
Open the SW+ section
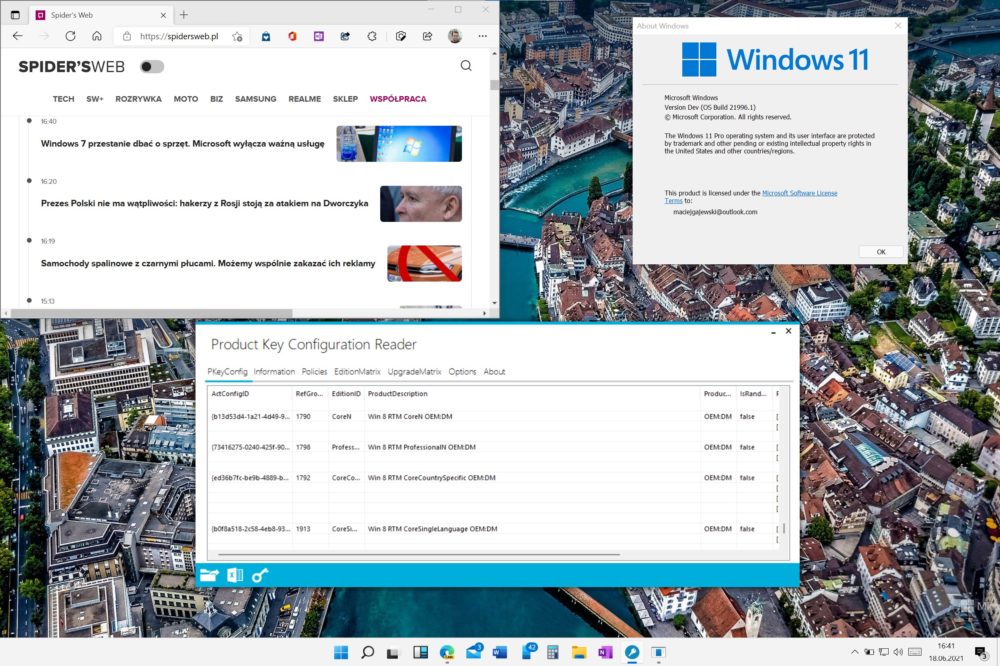pos(94,99)
